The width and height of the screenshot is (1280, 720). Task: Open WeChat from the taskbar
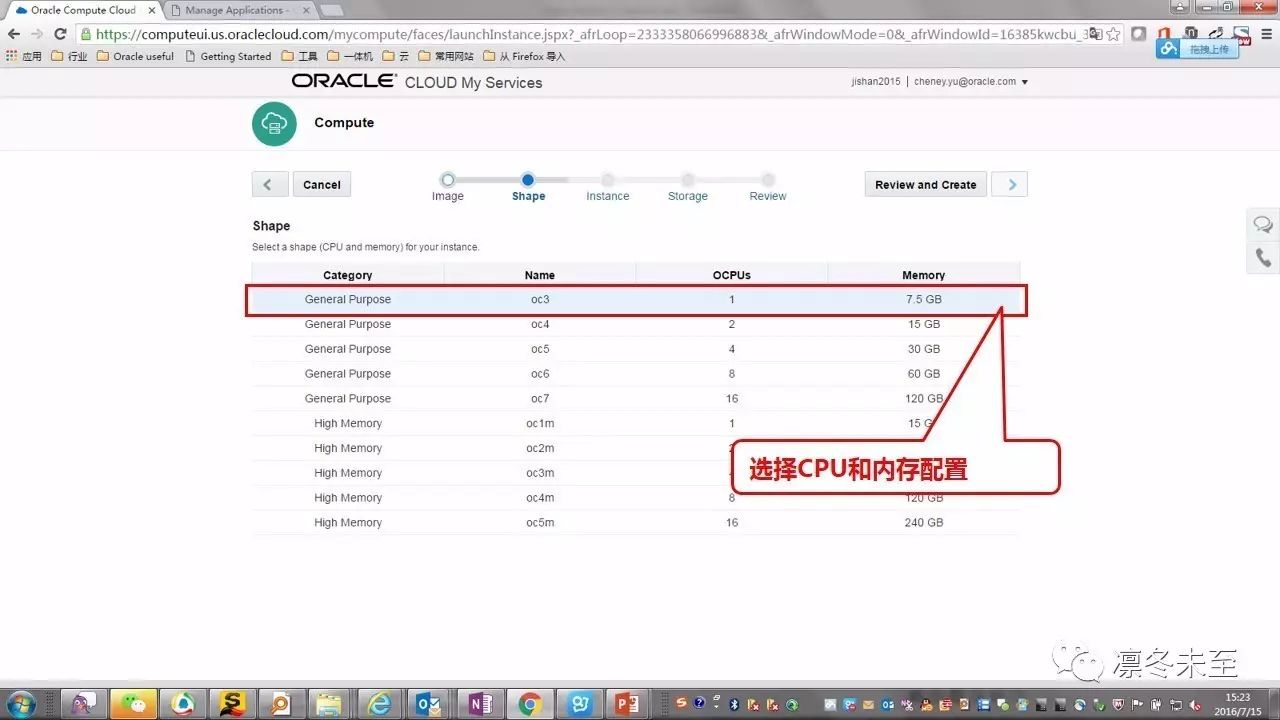click(134, 704)
